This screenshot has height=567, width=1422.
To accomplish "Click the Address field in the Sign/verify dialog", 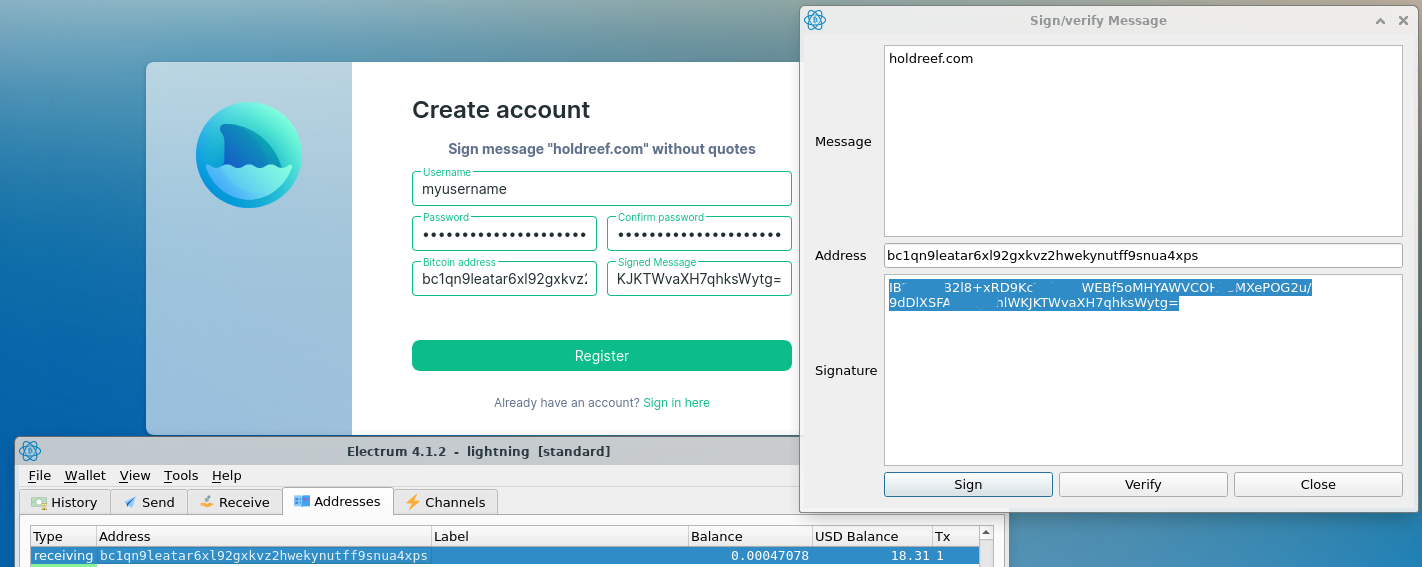I will (1142, 256).
